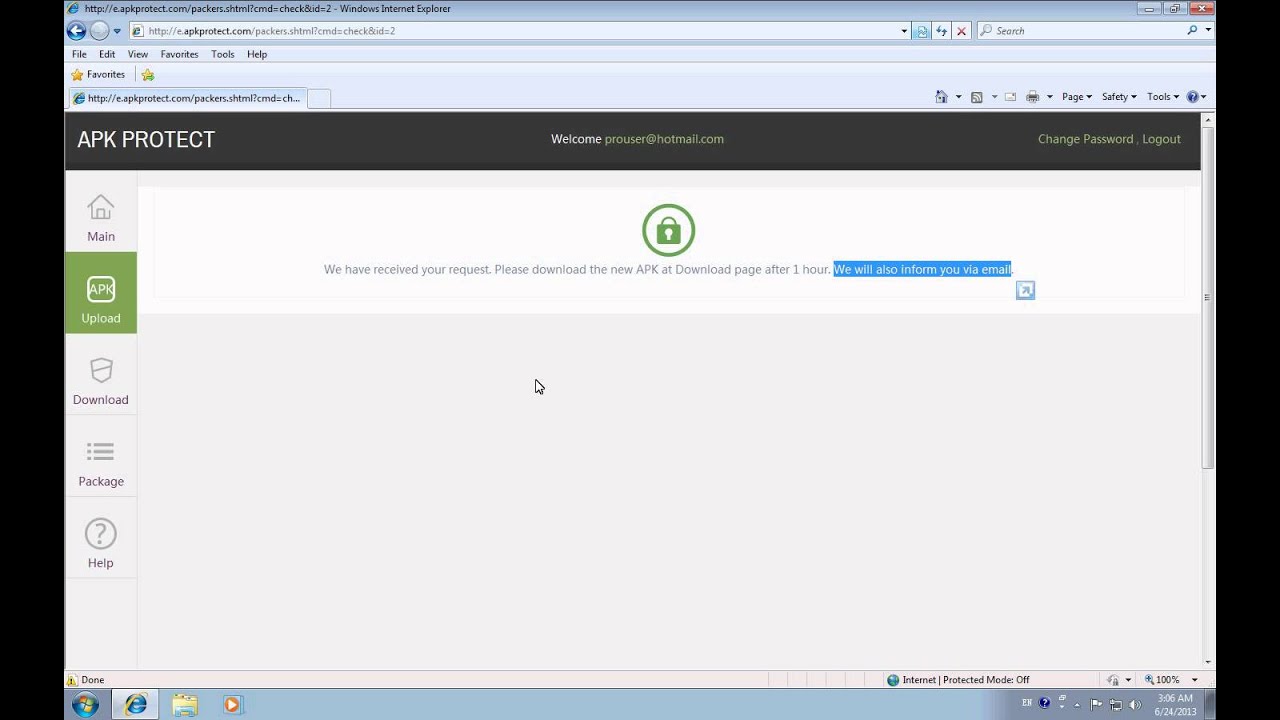
Task: Click the APK PROTECT logo title
Action: pos(146,140)
